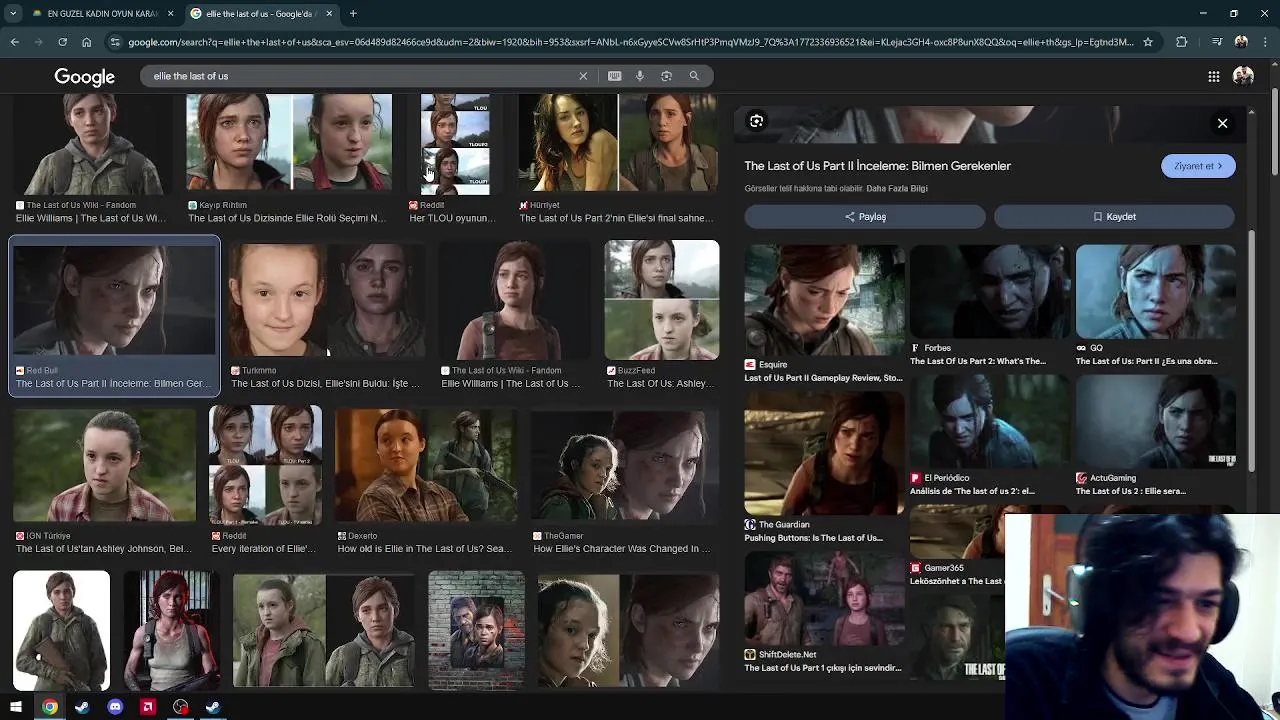Image resolution: width=1280 pixels, height=720 pixels.
Task: Open AMD Software from the taskbar
Action: point(148,707)
